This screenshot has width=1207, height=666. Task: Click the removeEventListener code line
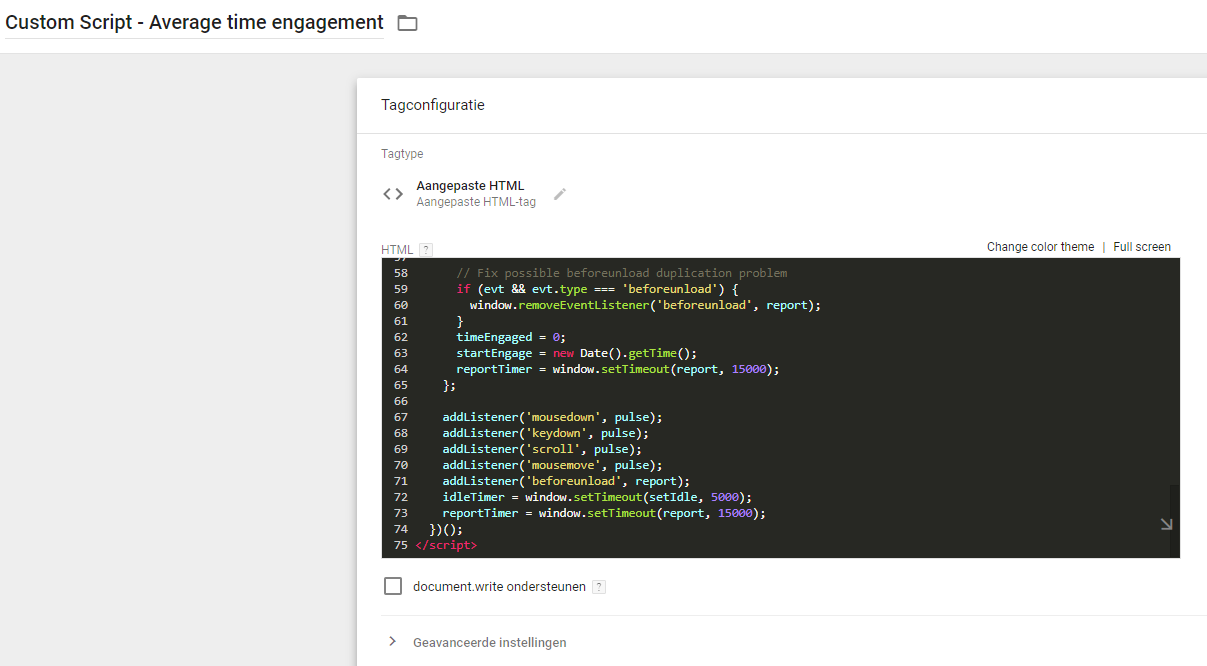[x=644, y=305]
